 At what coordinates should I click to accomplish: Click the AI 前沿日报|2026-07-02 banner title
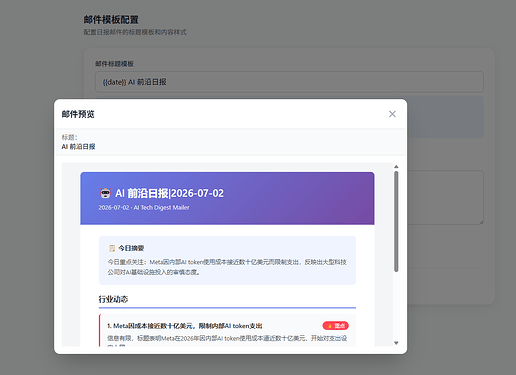pyautogui.click(x=169, y=193)
